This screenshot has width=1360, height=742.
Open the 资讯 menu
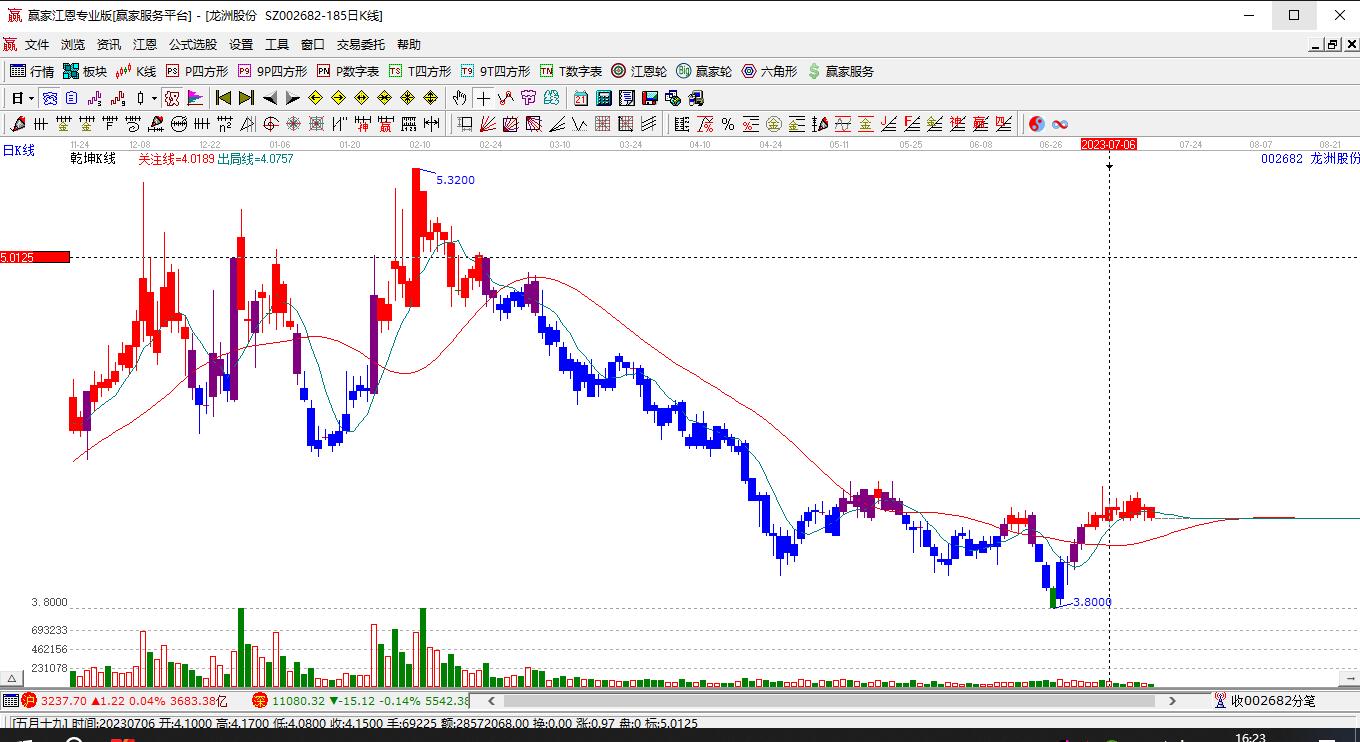coord(109,44)
